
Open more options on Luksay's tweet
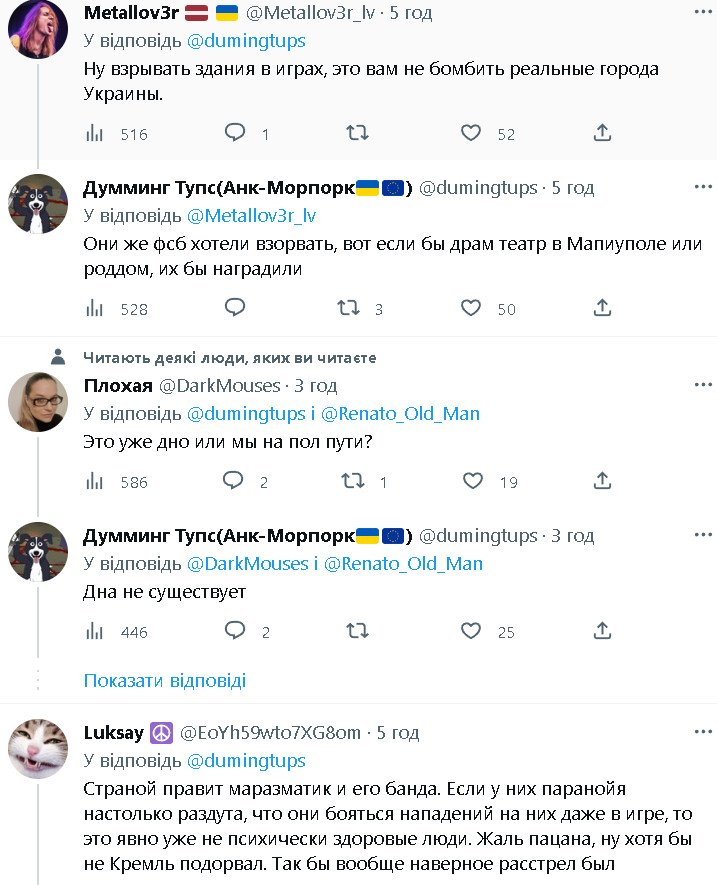[703, 733]
